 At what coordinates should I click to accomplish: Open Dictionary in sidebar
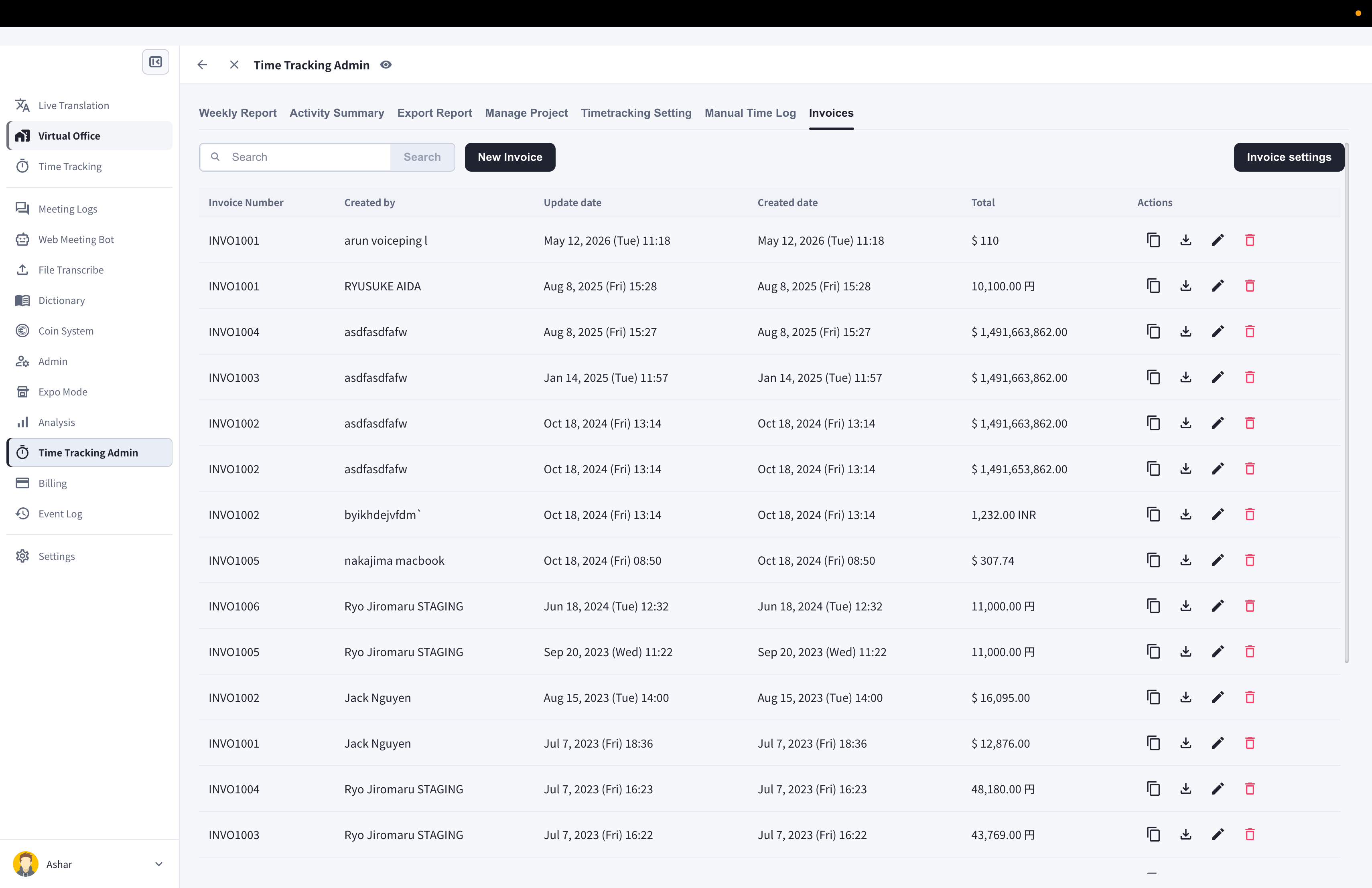(89, 300)
